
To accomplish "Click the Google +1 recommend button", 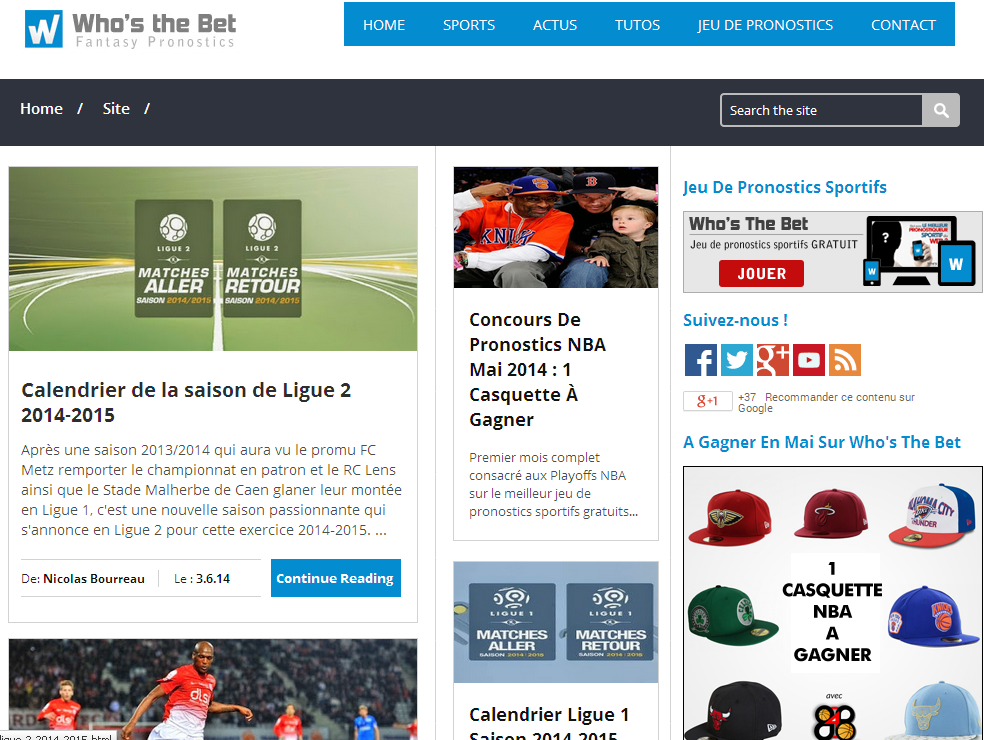I will [708, 401].
